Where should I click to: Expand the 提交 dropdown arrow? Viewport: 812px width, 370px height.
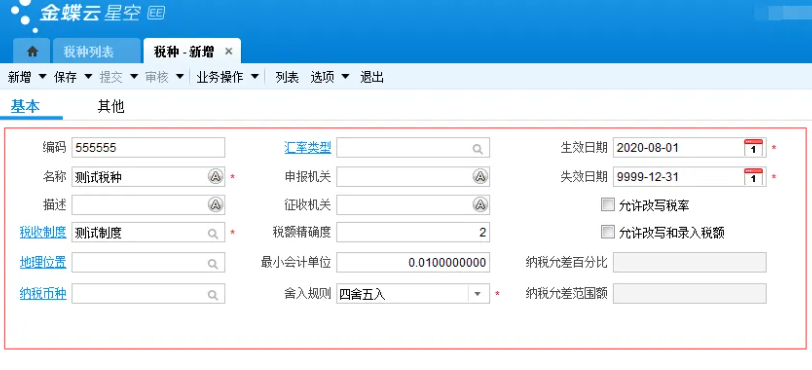click(134, 77)
